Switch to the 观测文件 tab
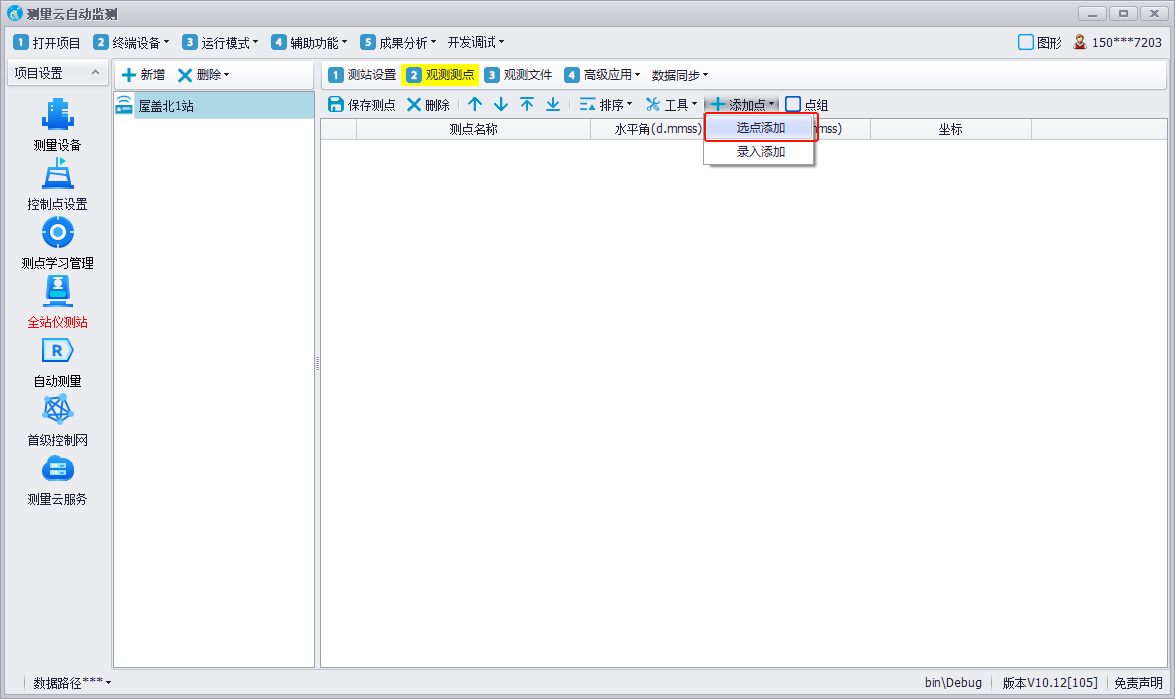The width and height of the screenshot is (1175, 699). [x=518, y=75]
